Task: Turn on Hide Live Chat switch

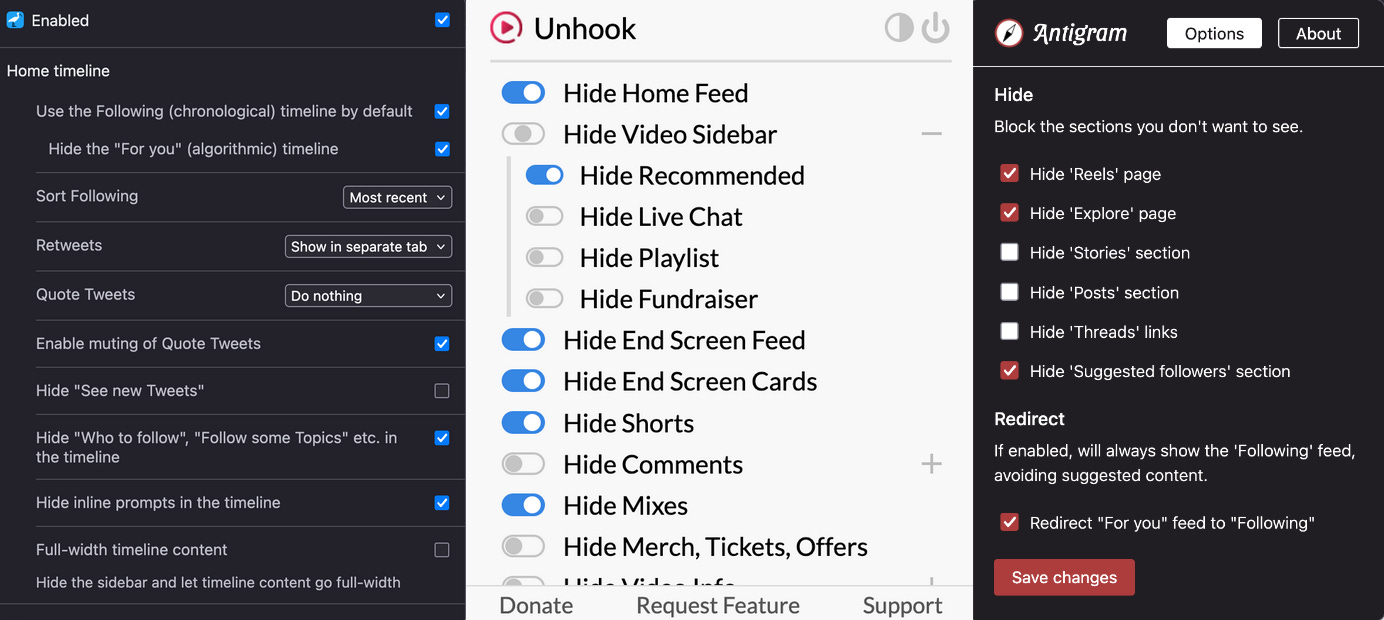Action: [x=545, y=216]
